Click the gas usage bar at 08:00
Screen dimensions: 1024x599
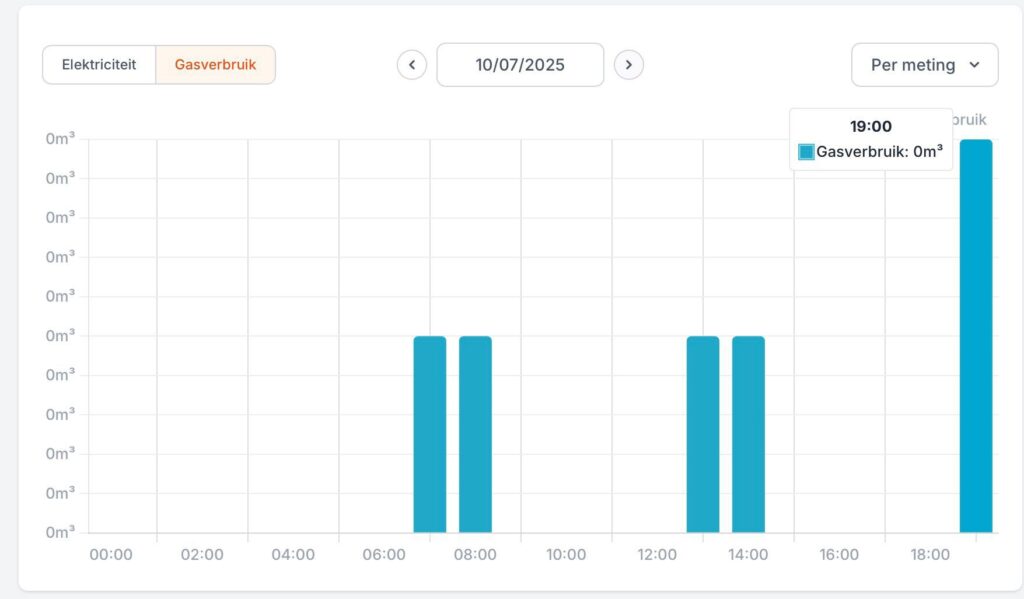[x=475, y=434]
